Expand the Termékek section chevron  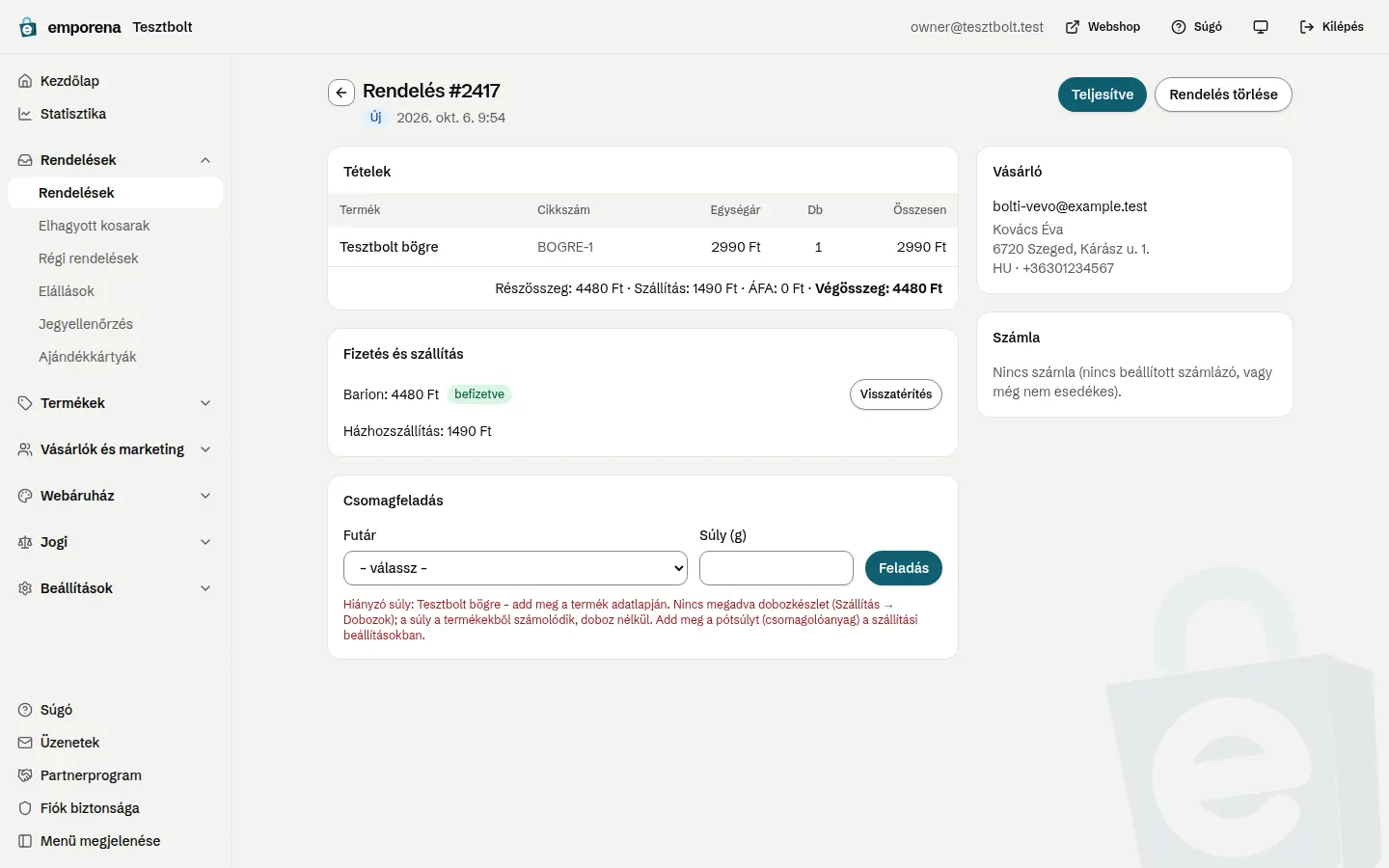pyautogui.click(x=205, y=403)
